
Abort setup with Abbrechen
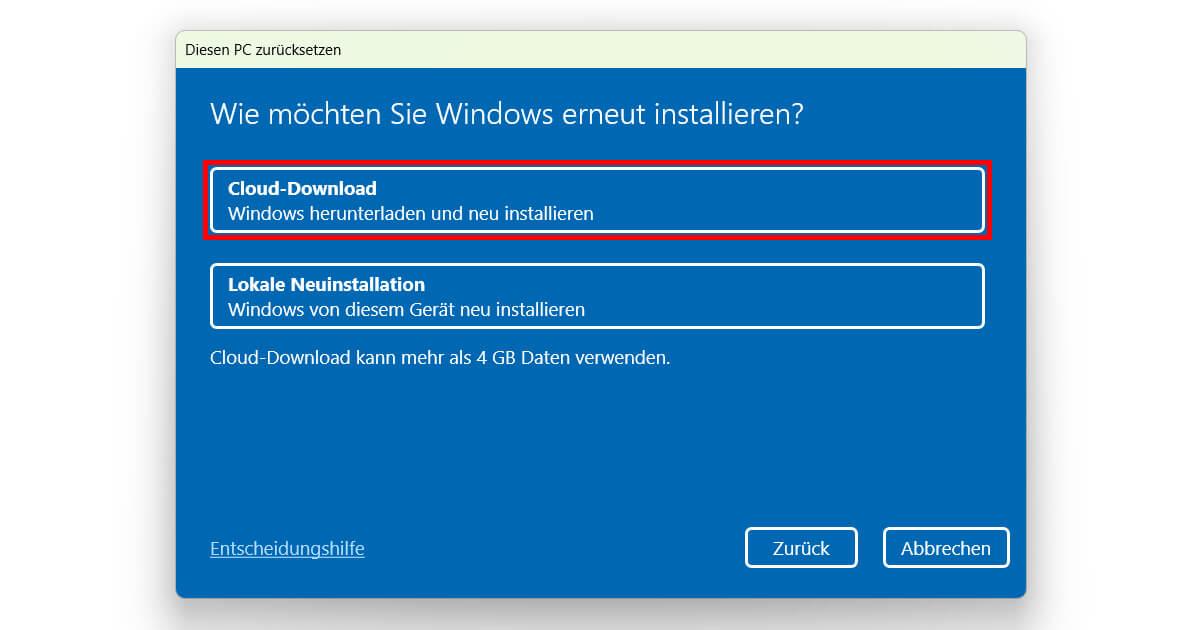pos(945,547)
